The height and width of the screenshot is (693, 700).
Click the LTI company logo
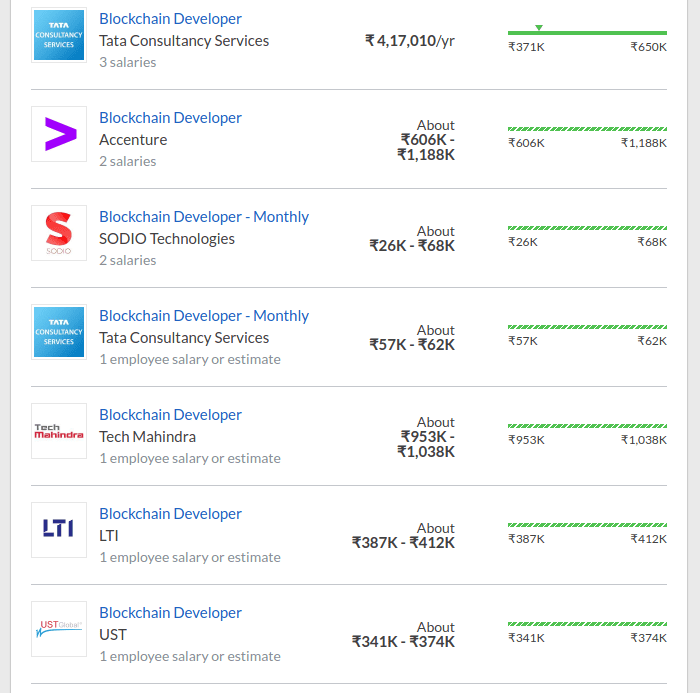pos(59,530)
